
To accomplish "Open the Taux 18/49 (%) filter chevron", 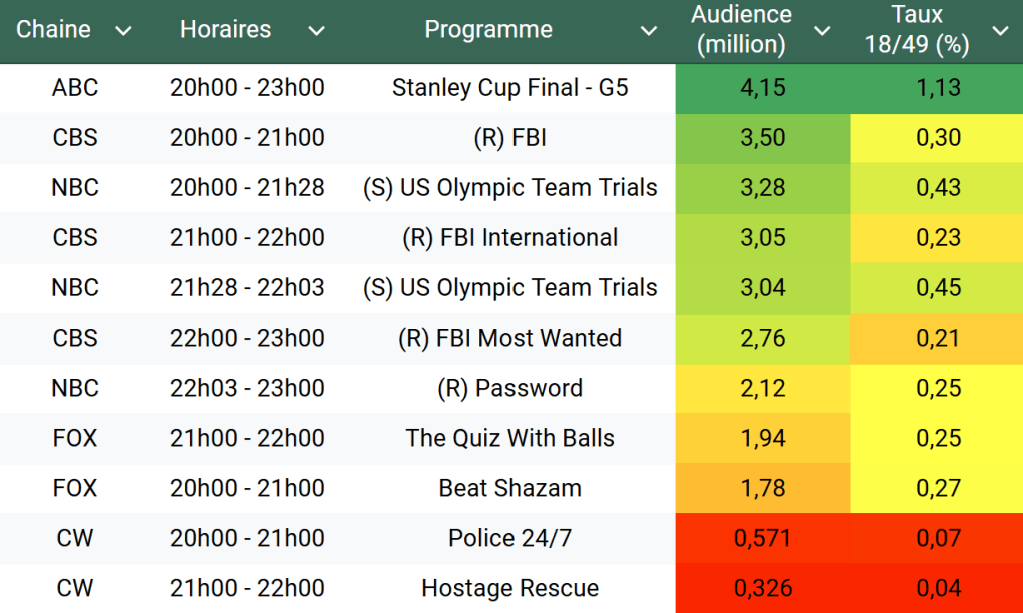I will point(1000,31).
